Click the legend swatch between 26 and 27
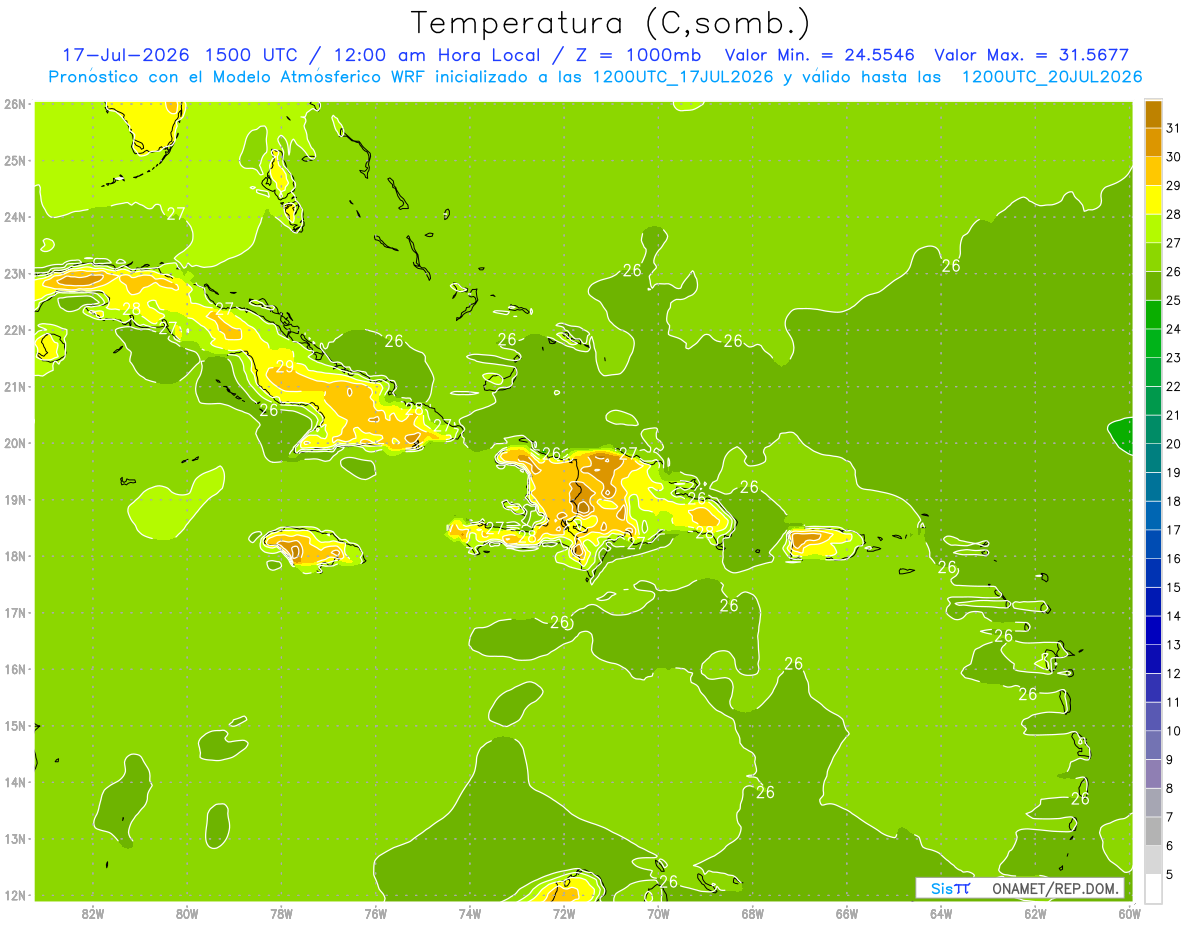The image size is (1200, 927). click(x=1153, y=256)
